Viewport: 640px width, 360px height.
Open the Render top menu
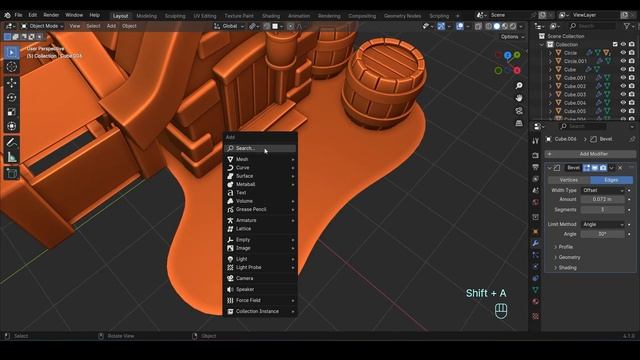[51, 15]
